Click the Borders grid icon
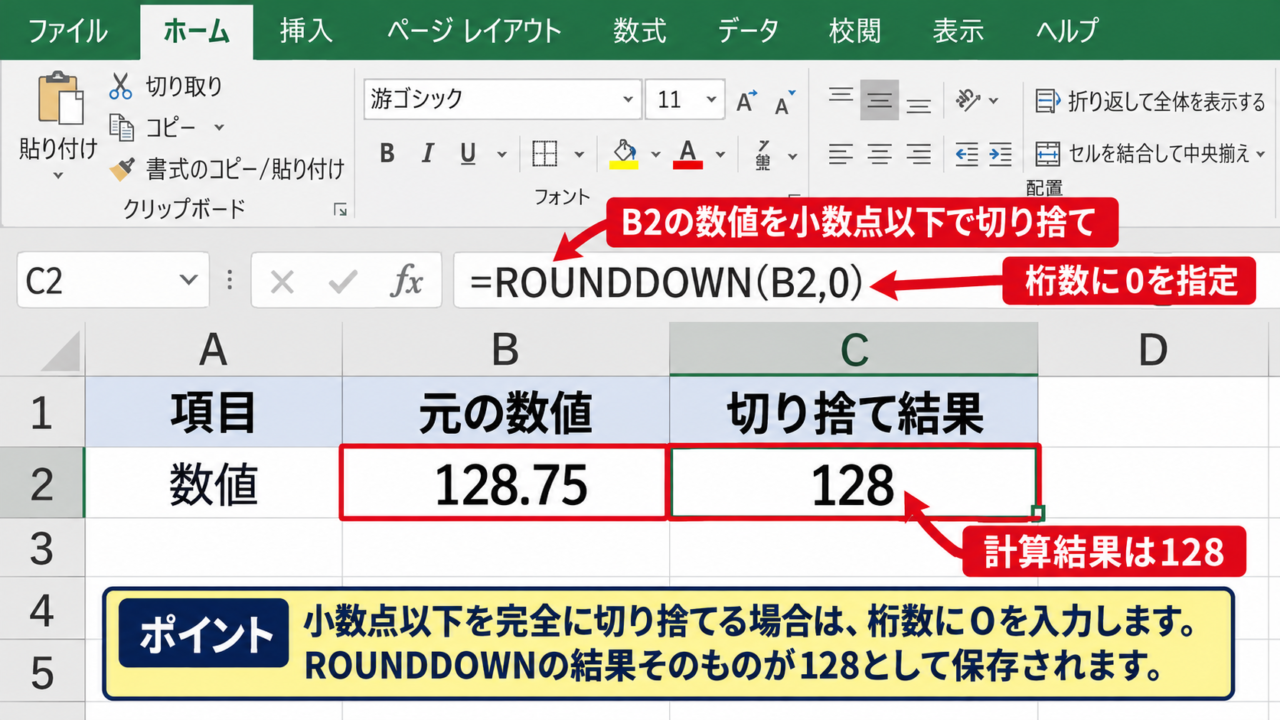Image resolution: width=1280 pixels, height=720 pixels. click(x=544, y=154)
